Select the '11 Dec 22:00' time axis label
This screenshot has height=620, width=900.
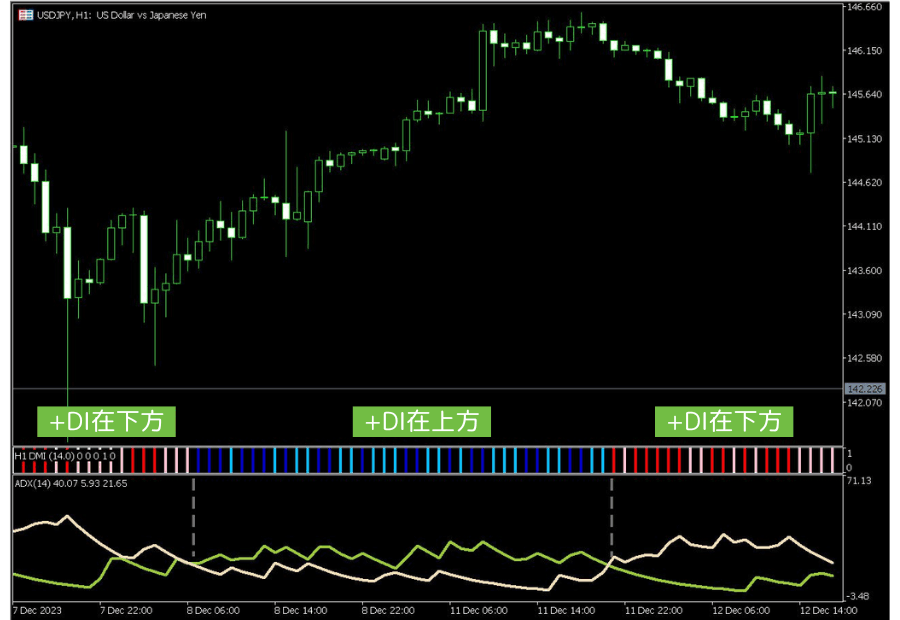pyautogui.click(x=654, y=610)
